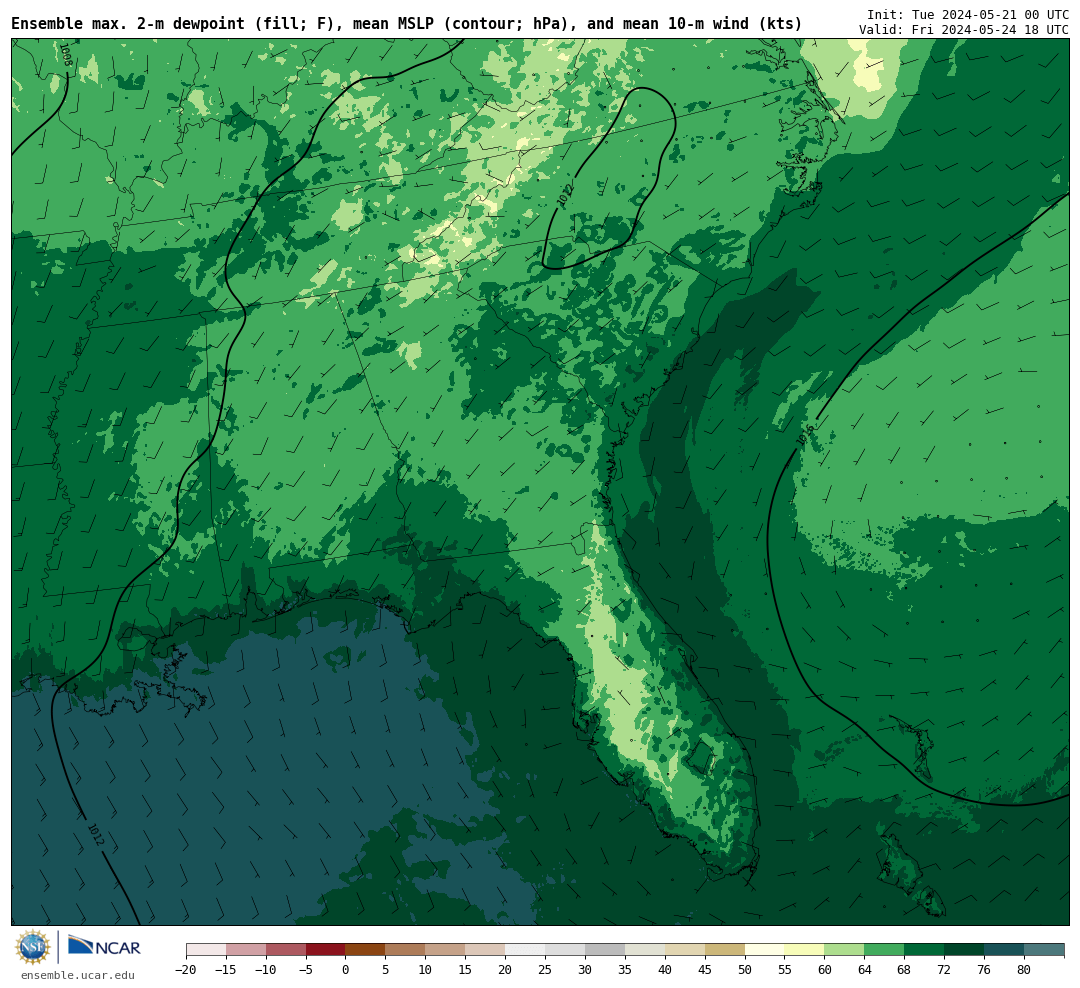Click the -20 colorbar tick label

(186, 970)
